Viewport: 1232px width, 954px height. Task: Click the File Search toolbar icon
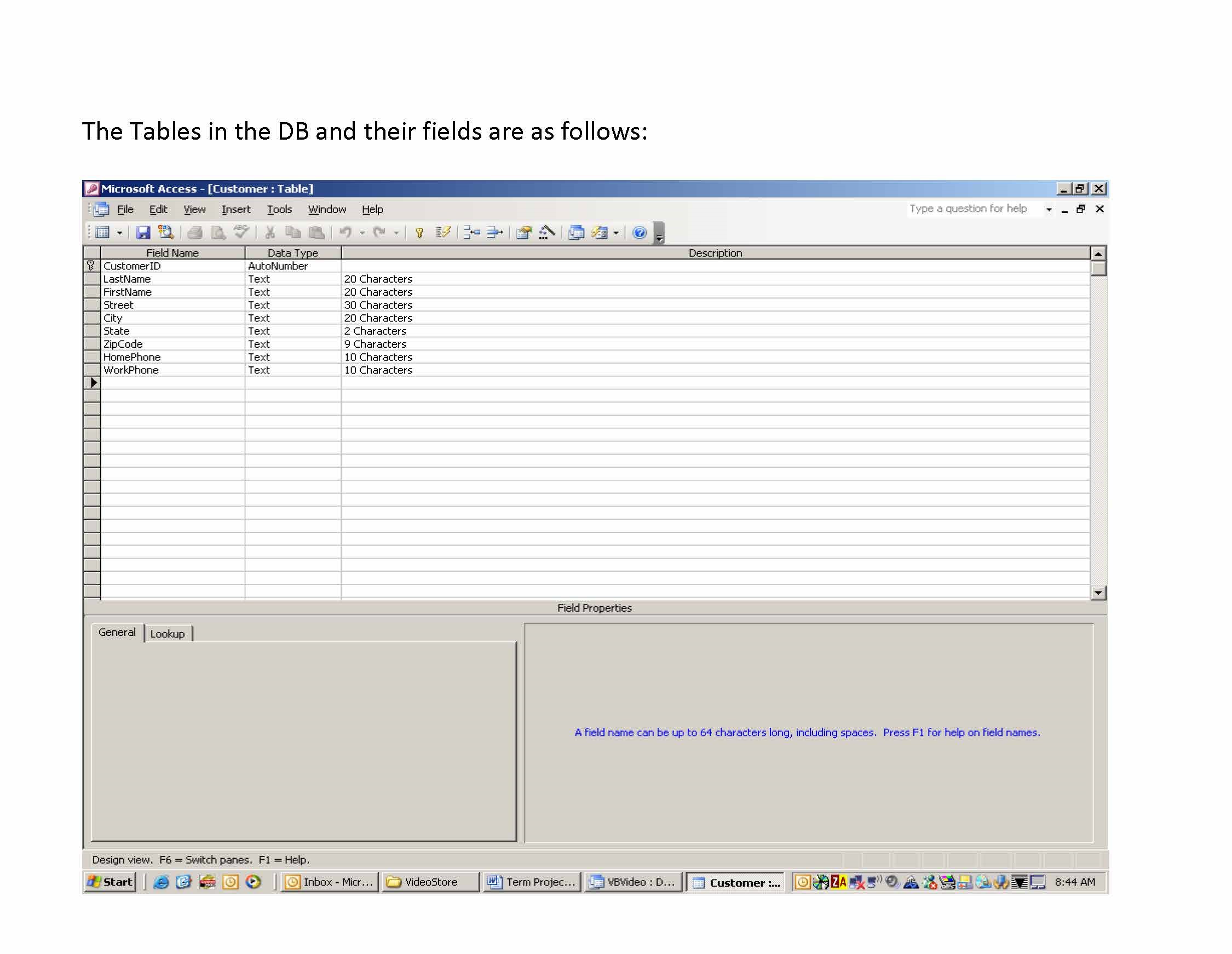tap(166, 232)
